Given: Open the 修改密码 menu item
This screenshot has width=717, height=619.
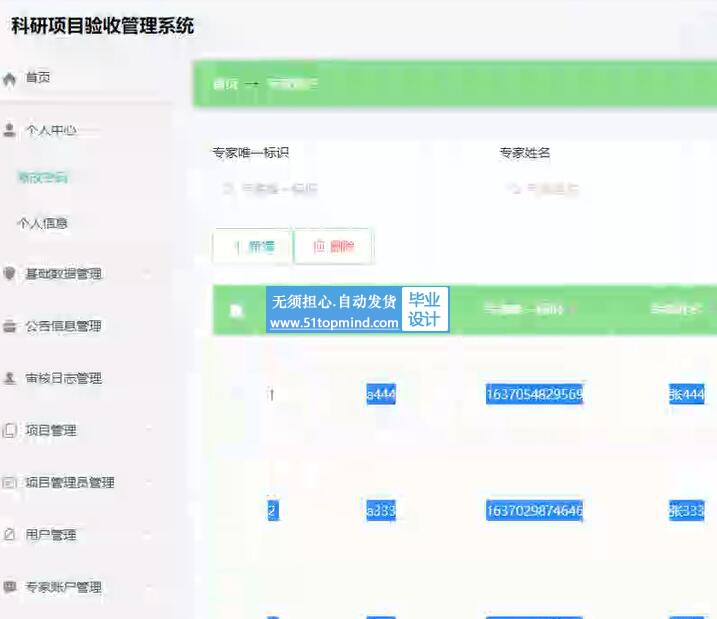Looking at the screenshot, I should (x=43, y=178).
